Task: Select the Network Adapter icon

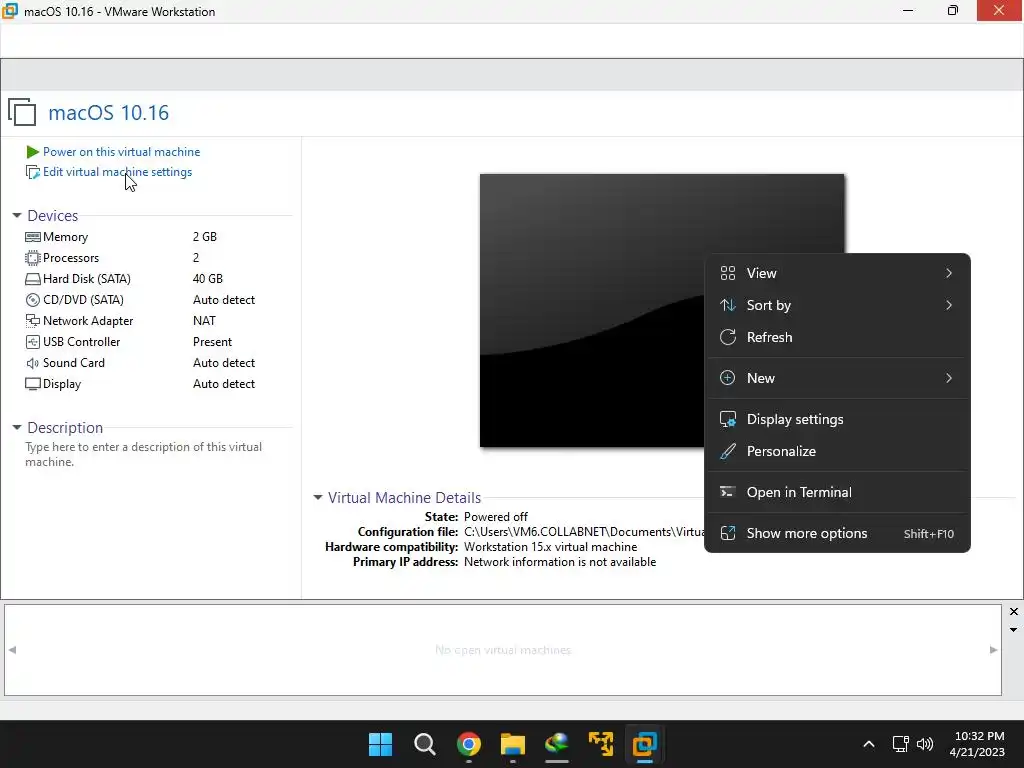Action: pos(33,321)
